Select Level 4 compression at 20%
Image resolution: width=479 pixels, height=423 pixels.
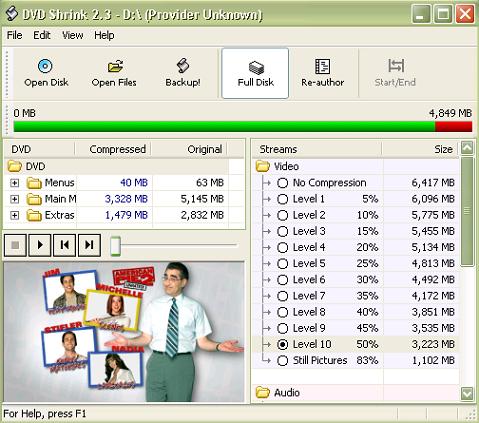[x=282, y=247]
